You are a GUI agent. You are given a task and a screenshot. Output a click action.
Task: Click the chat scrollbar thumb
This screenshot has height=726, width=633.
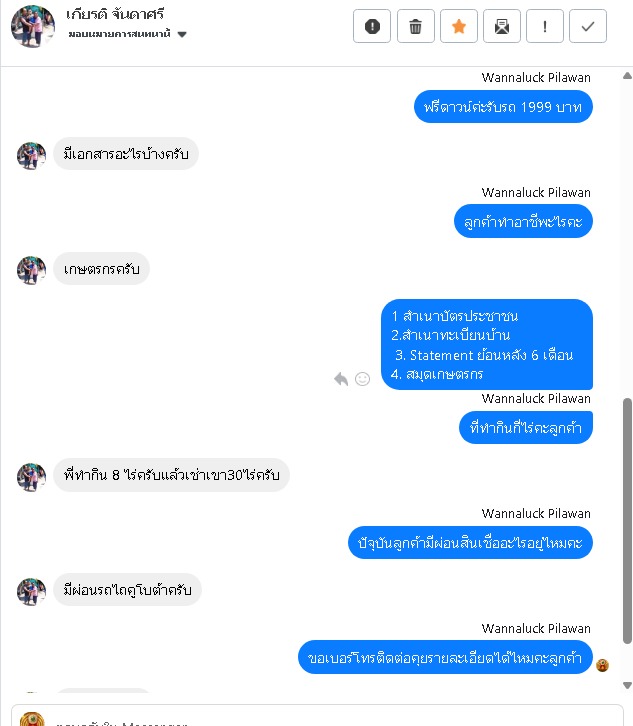(x=627, y=521)
